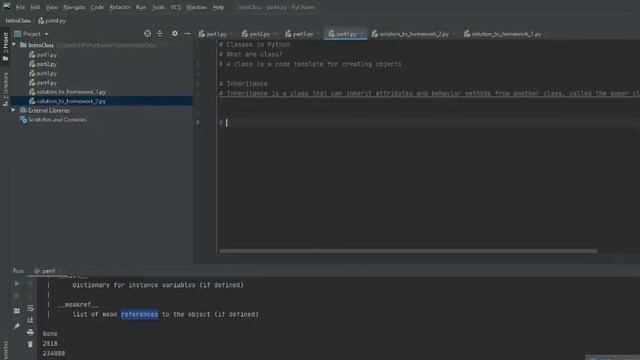Select part2.py in the project tree
The image size is (640, 360).
(x=43, y=64)
